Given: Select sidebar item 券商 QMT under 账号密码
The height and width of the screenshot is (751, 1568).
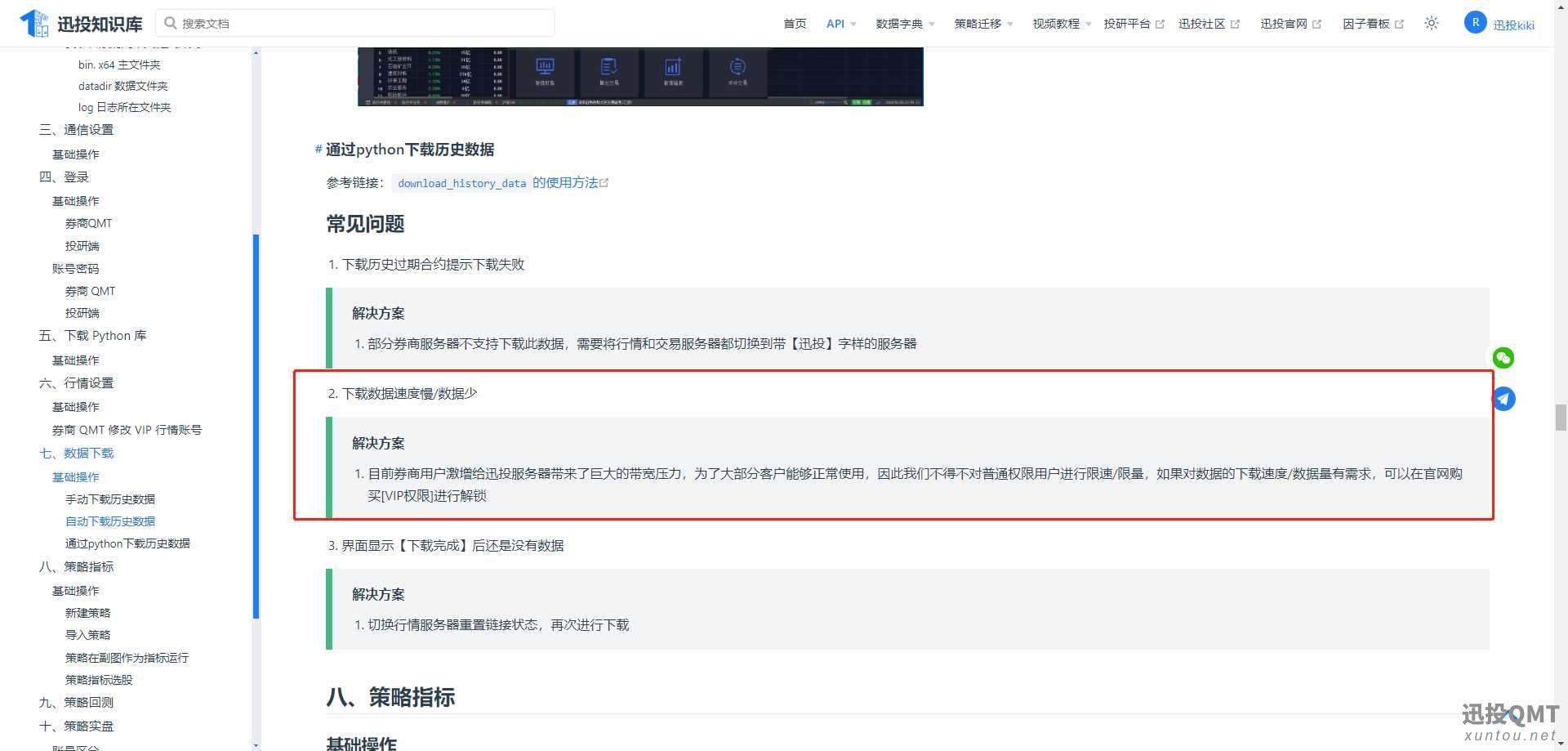Looking at the screenshot, I should coord(90,291).
